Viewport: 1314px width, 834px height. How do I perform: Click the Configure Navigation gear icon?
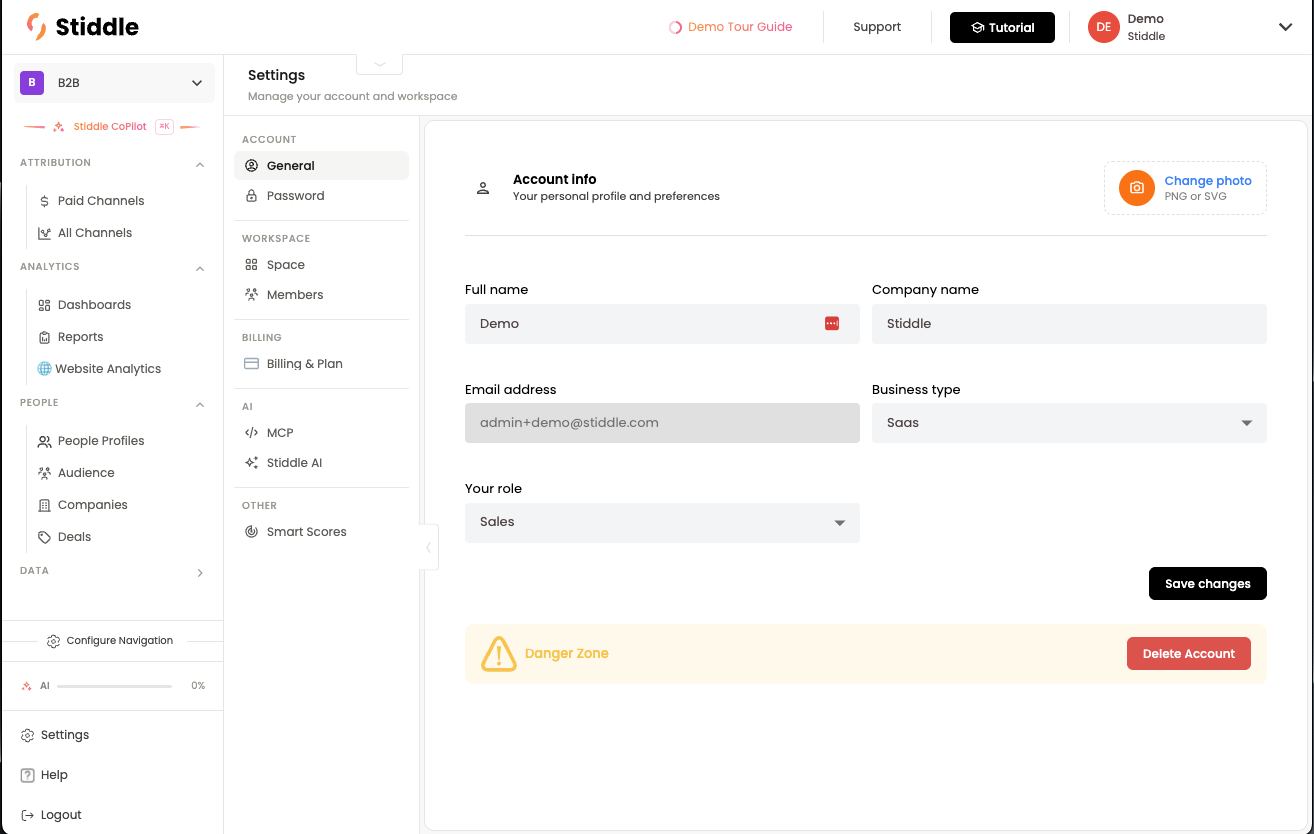(x=54, y=641)
